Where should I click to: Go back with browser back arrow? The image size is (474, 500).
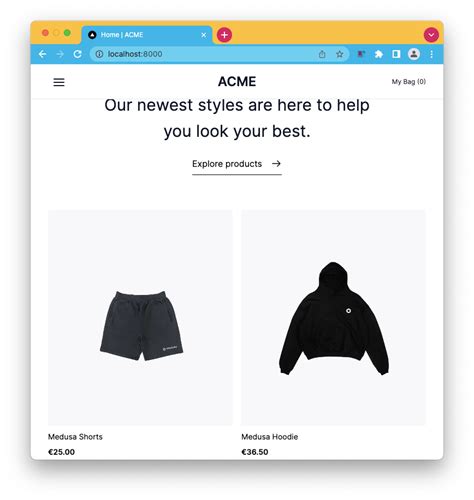[42, 54]
